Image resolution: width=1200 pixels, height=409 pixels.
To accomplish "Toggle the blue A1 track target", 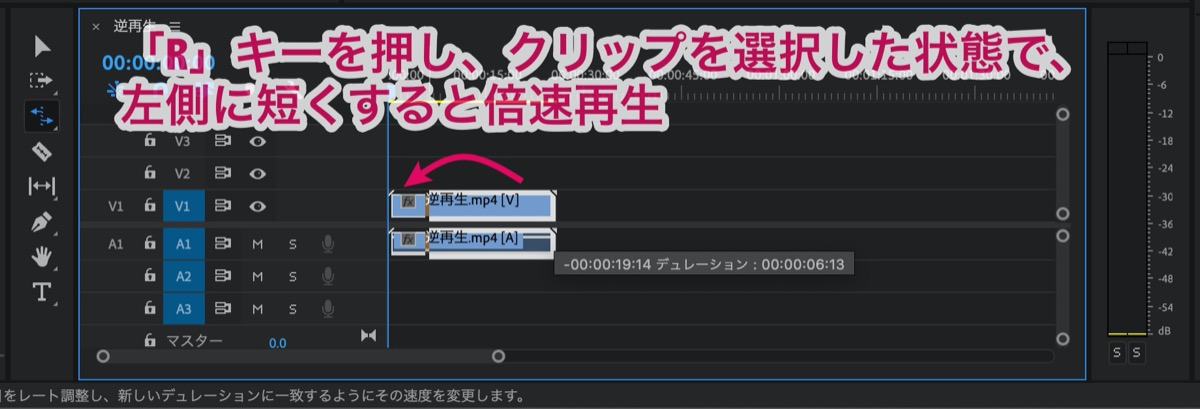I will (x=184, y=243).
